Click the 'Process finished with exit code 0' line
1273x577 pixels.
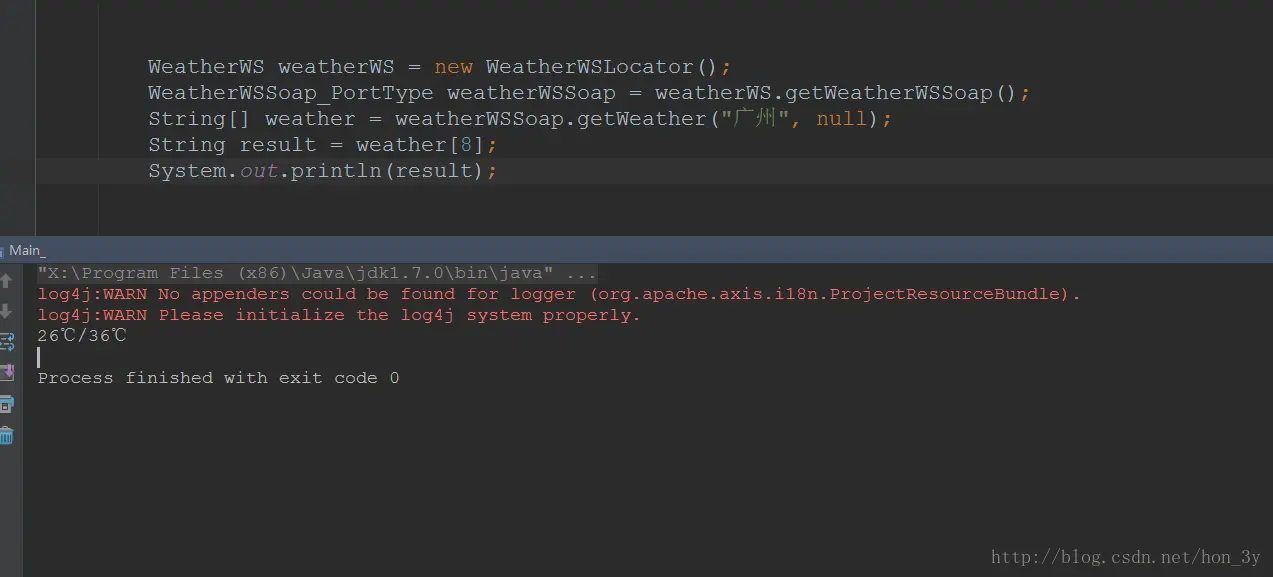click(218, 378)
